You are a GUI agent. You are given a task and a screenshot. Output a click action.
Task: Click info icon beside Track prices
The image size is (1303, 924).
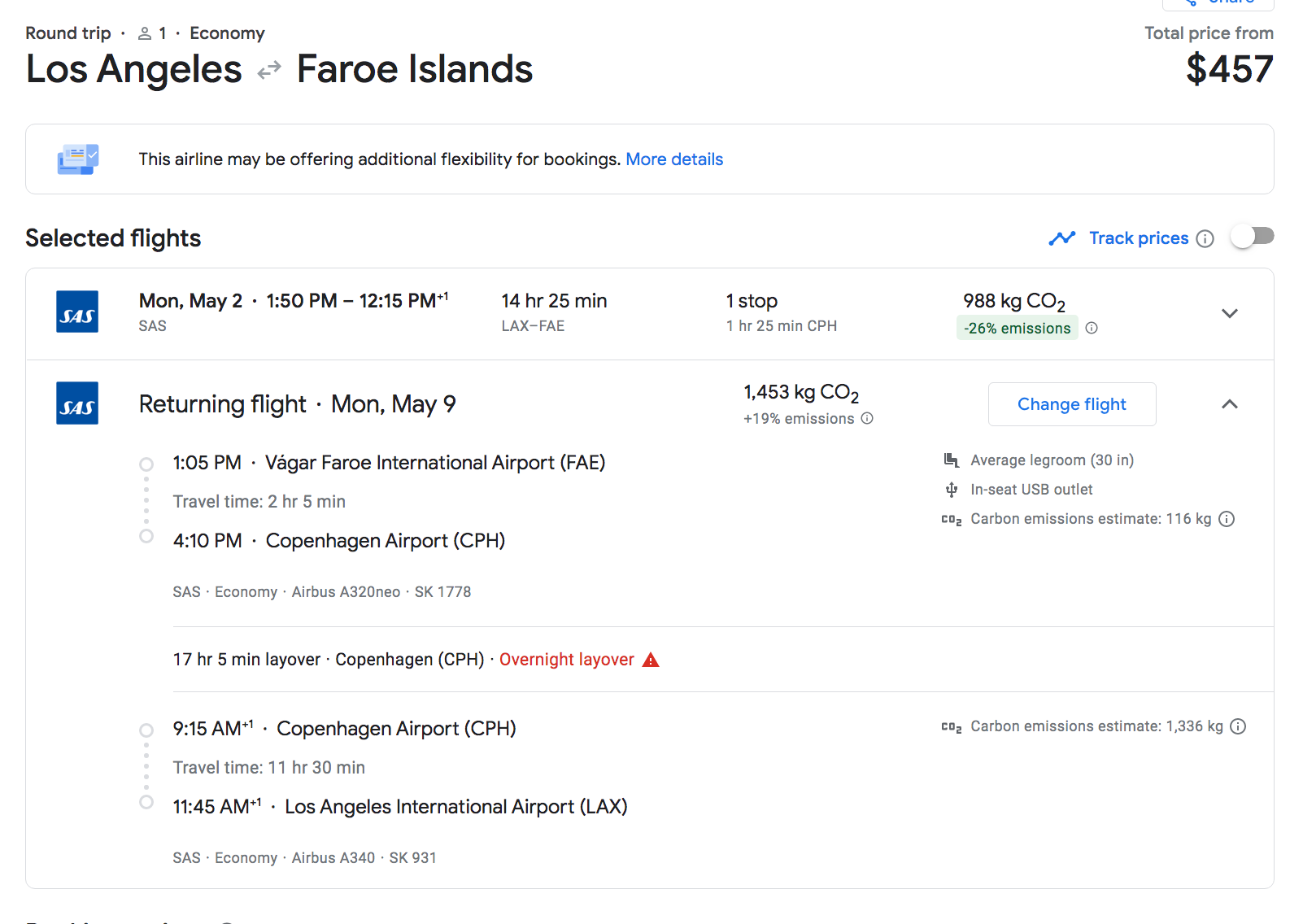click(x=1205, y=238)
